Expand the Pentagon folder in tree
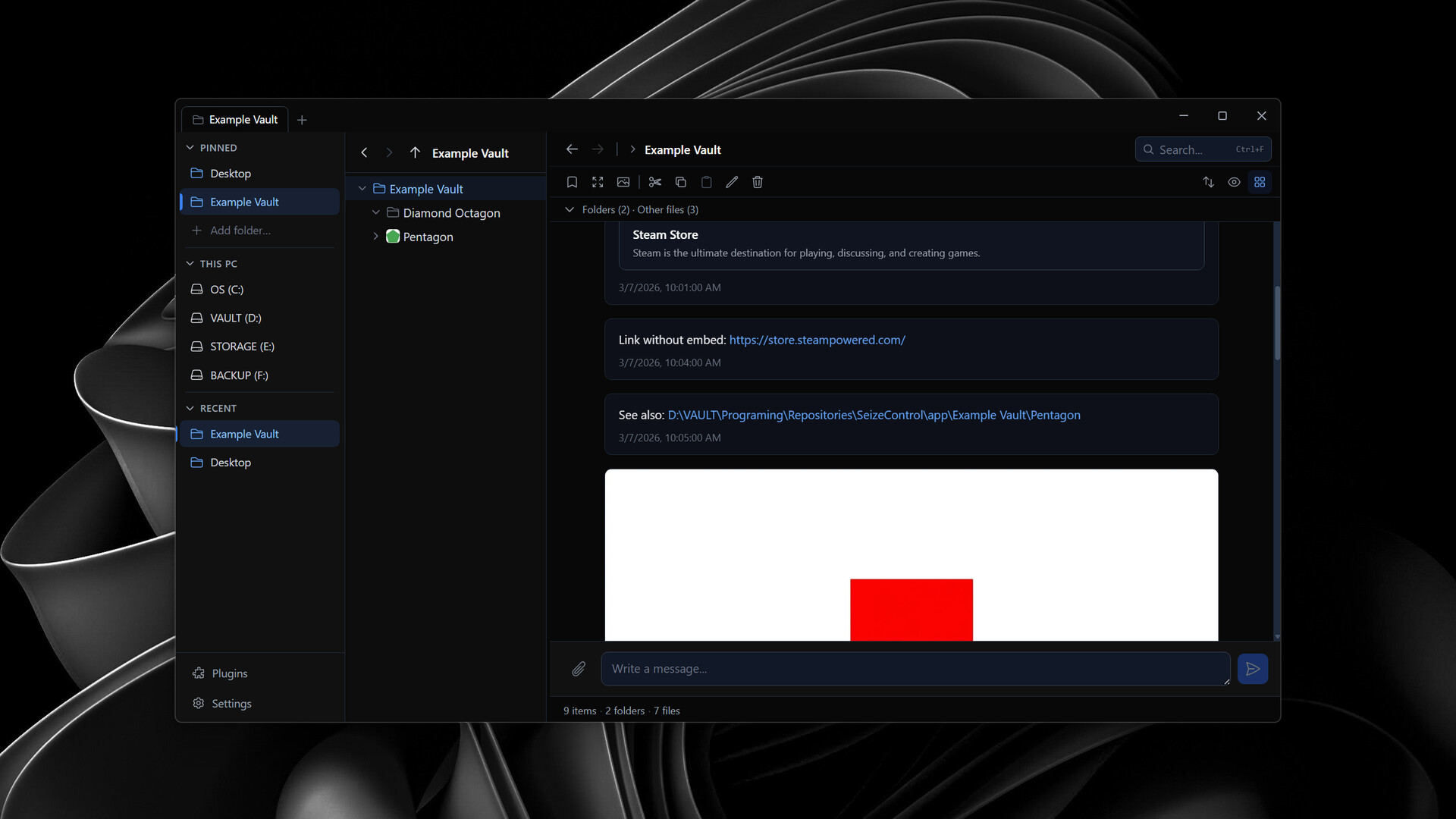The height and width of the screenshot is (819, 1456). coord(375,237)
